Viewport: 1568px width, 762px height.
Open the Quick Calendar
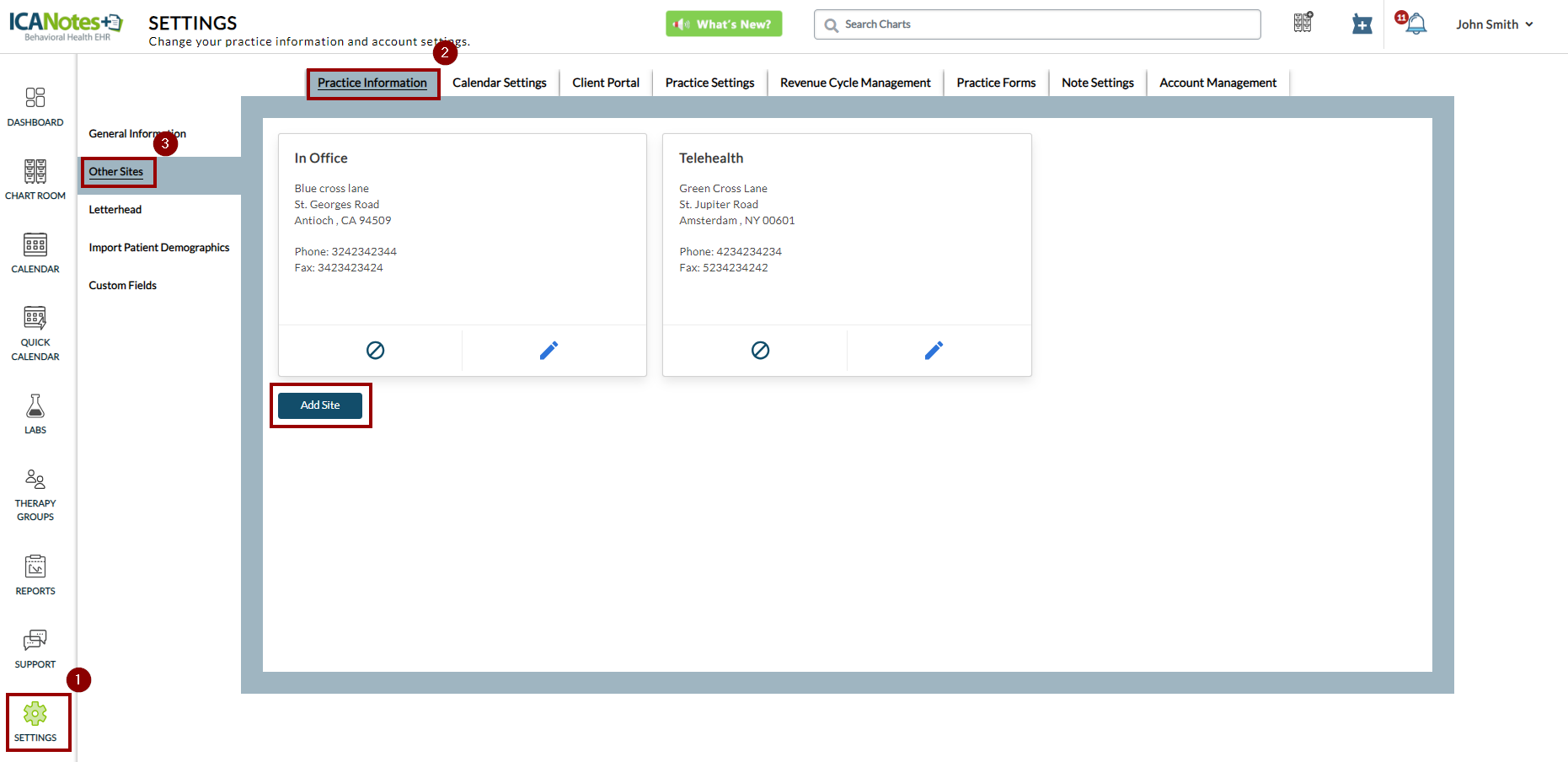point(35,334)
